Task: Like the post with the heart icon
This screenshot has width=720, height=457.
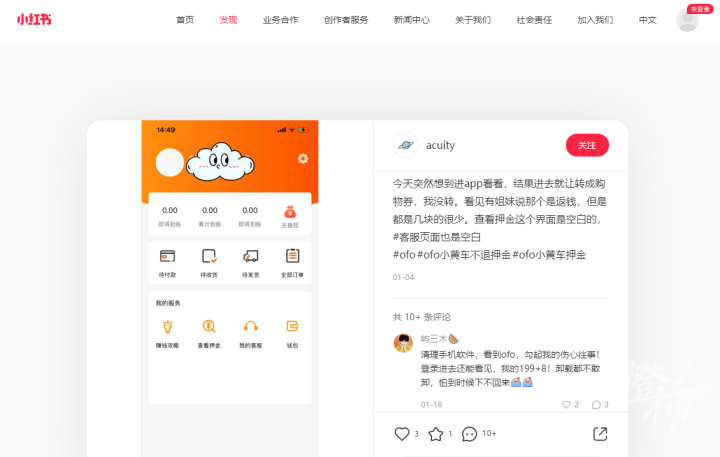Action: pyautogui.click(x=402, y=434)
